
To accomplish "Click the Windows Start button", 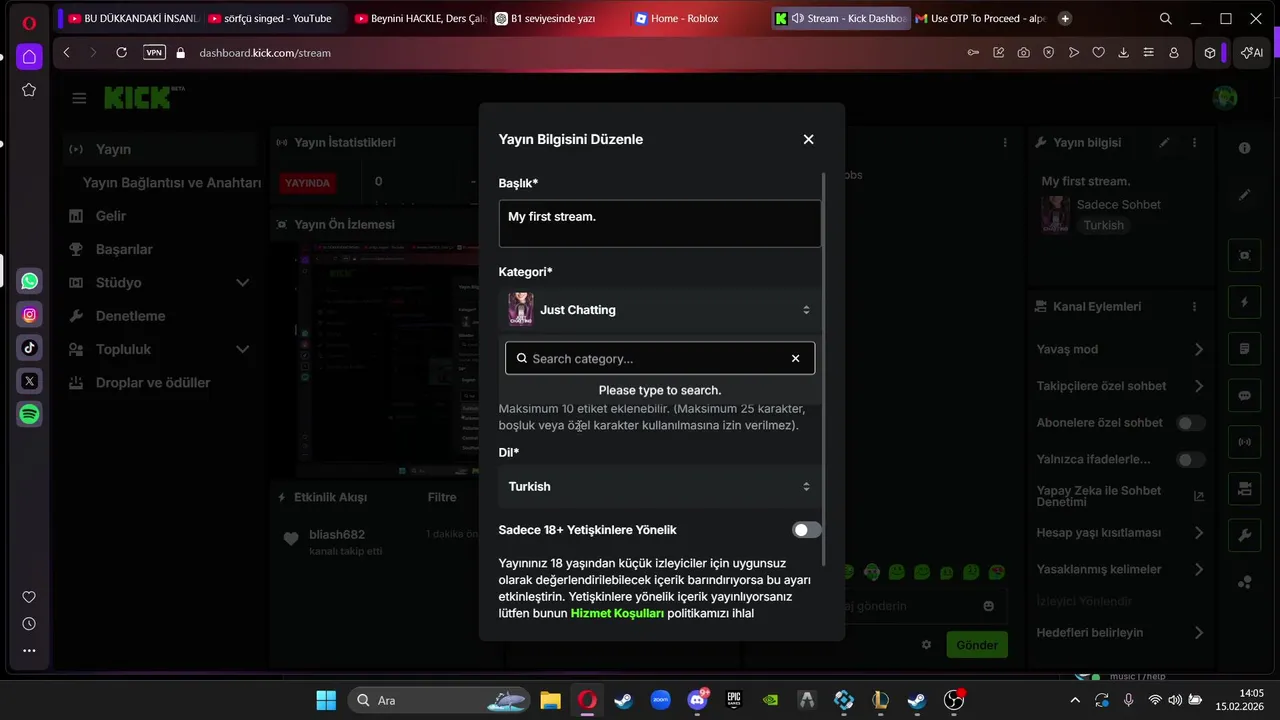I will pos(326,700).
